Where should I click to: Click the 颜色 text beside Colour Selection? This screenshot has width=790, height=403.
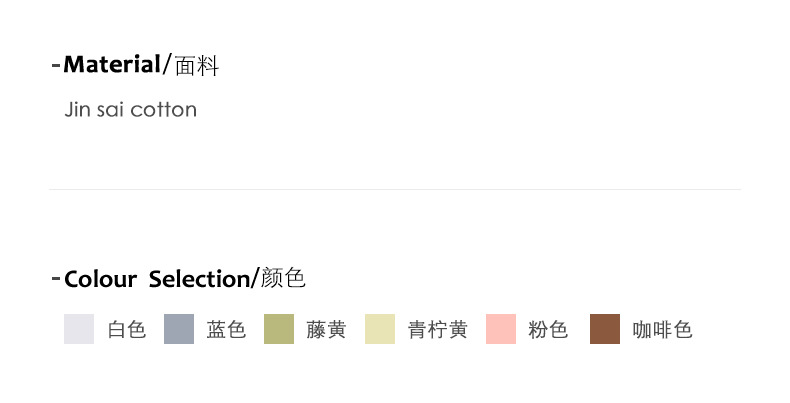283,279
